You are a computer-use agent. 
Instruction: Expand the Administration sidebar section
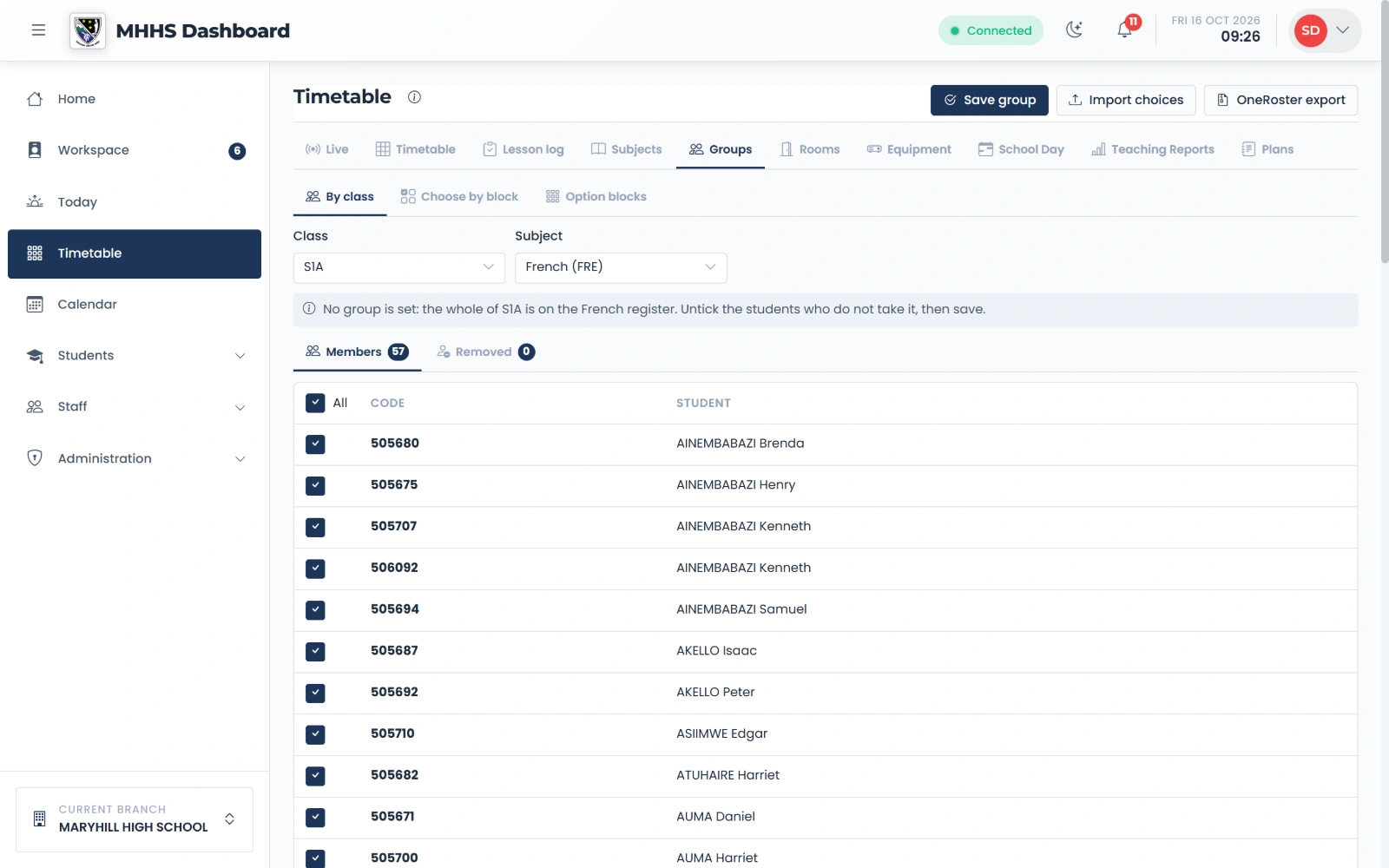135,458
